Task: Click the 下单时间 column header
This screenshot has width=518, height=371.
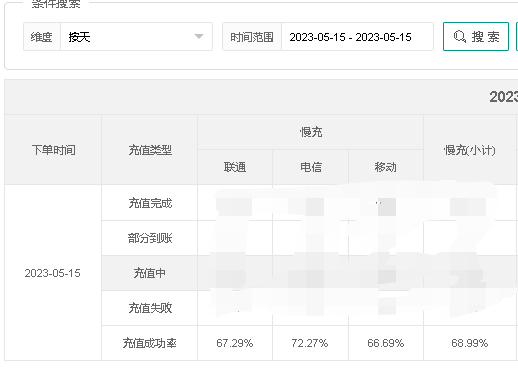Action: pos(53,150)
